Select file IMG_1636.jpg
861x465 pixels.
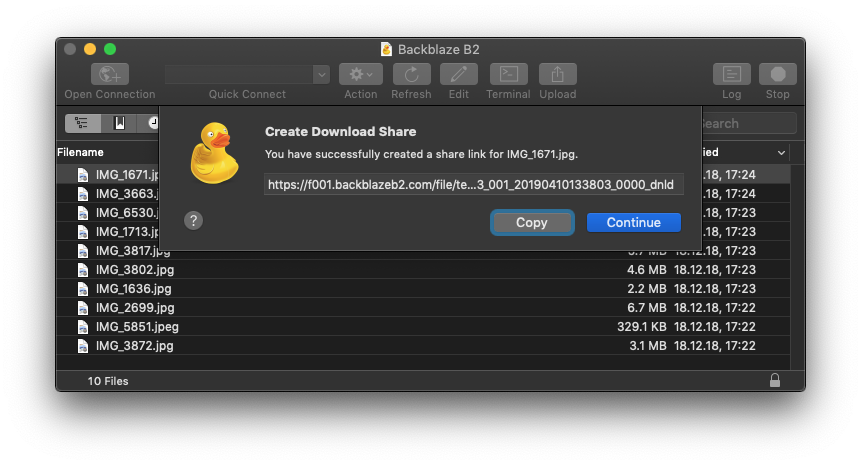423,289
